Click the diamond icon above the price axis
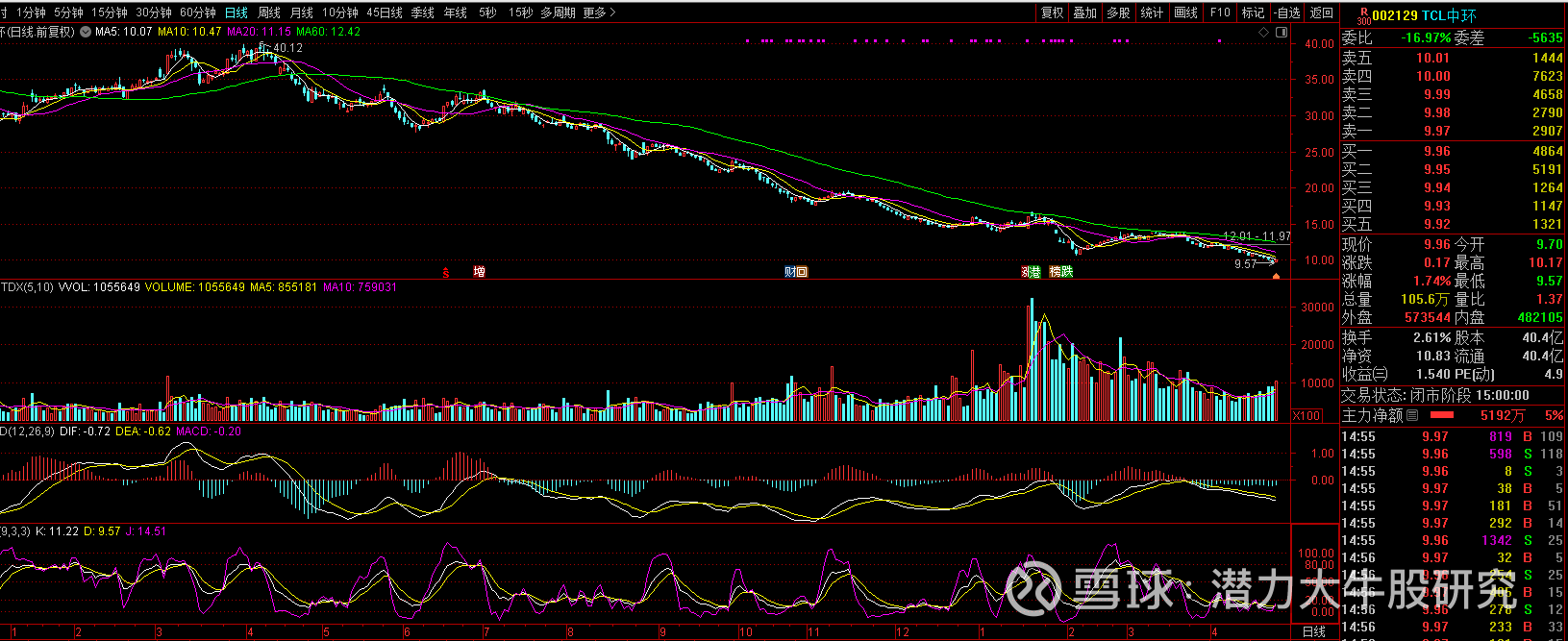The image size is (1568, 641). click(1264, 32)
